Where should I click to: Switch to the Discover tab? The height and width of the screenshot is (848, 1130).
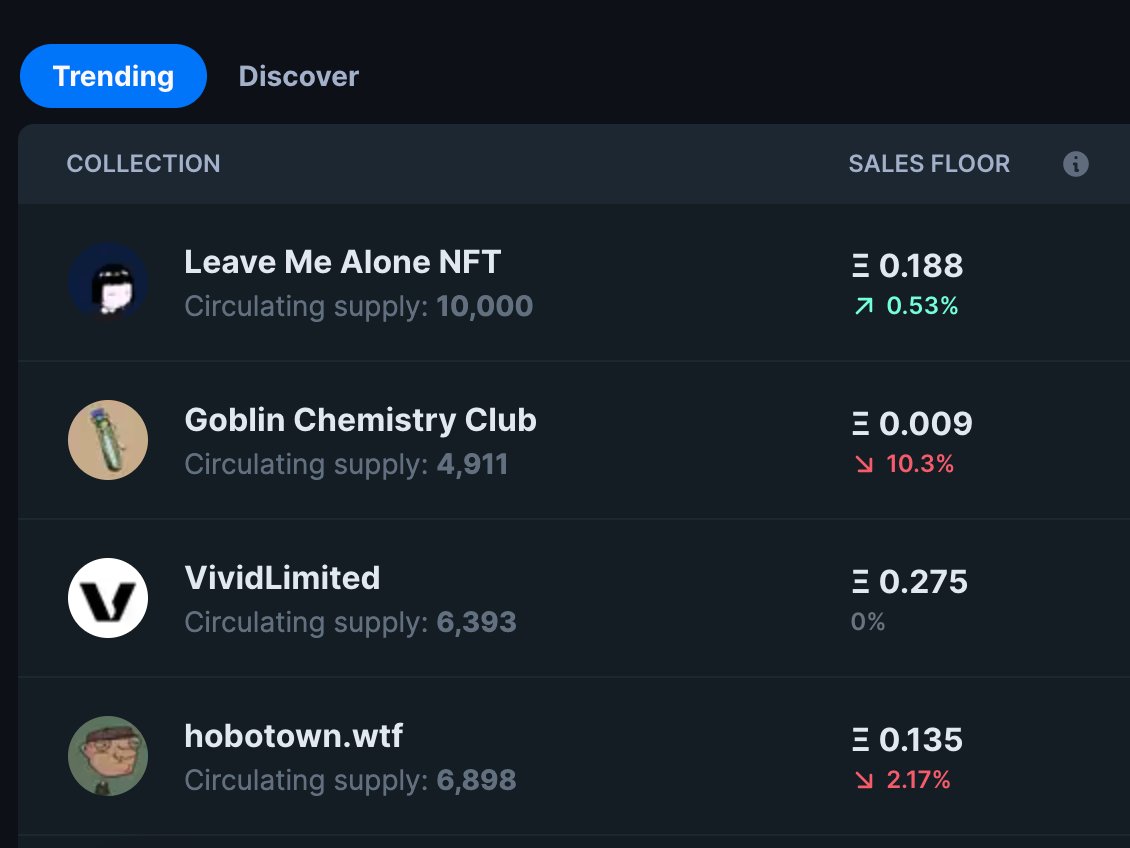[x=298, y=76]
